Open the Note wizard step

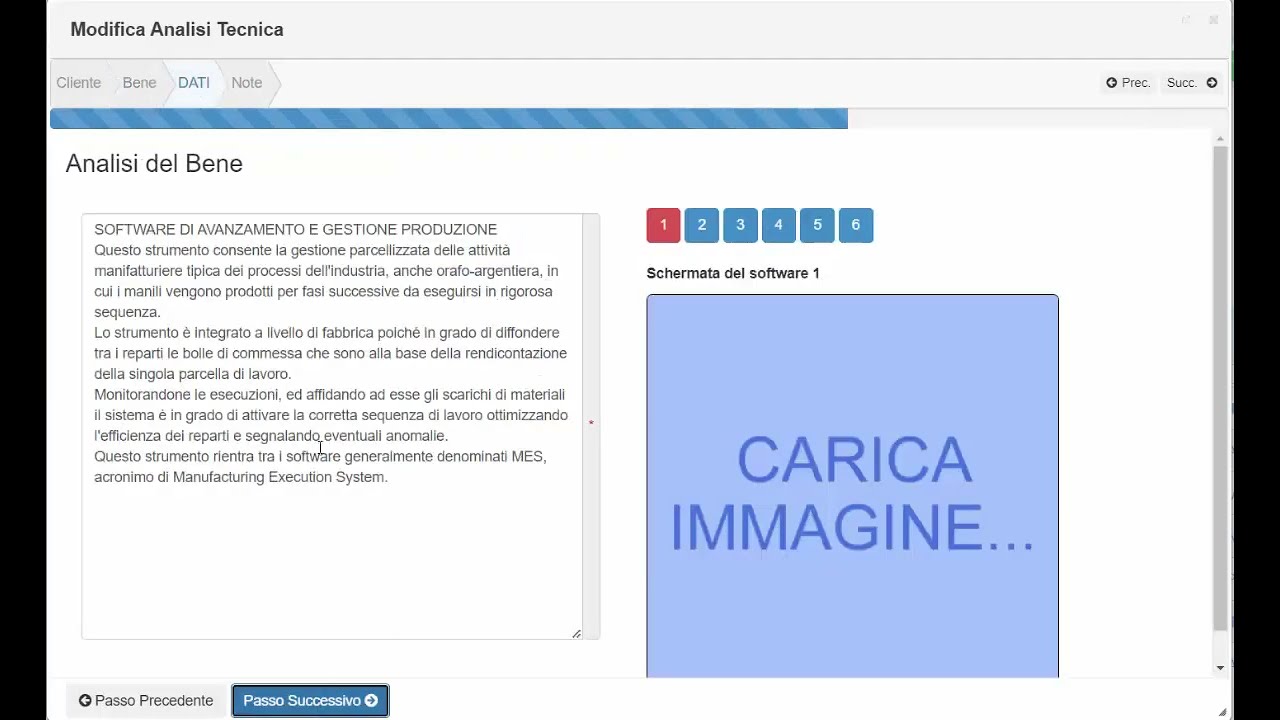tap(247, 83)
